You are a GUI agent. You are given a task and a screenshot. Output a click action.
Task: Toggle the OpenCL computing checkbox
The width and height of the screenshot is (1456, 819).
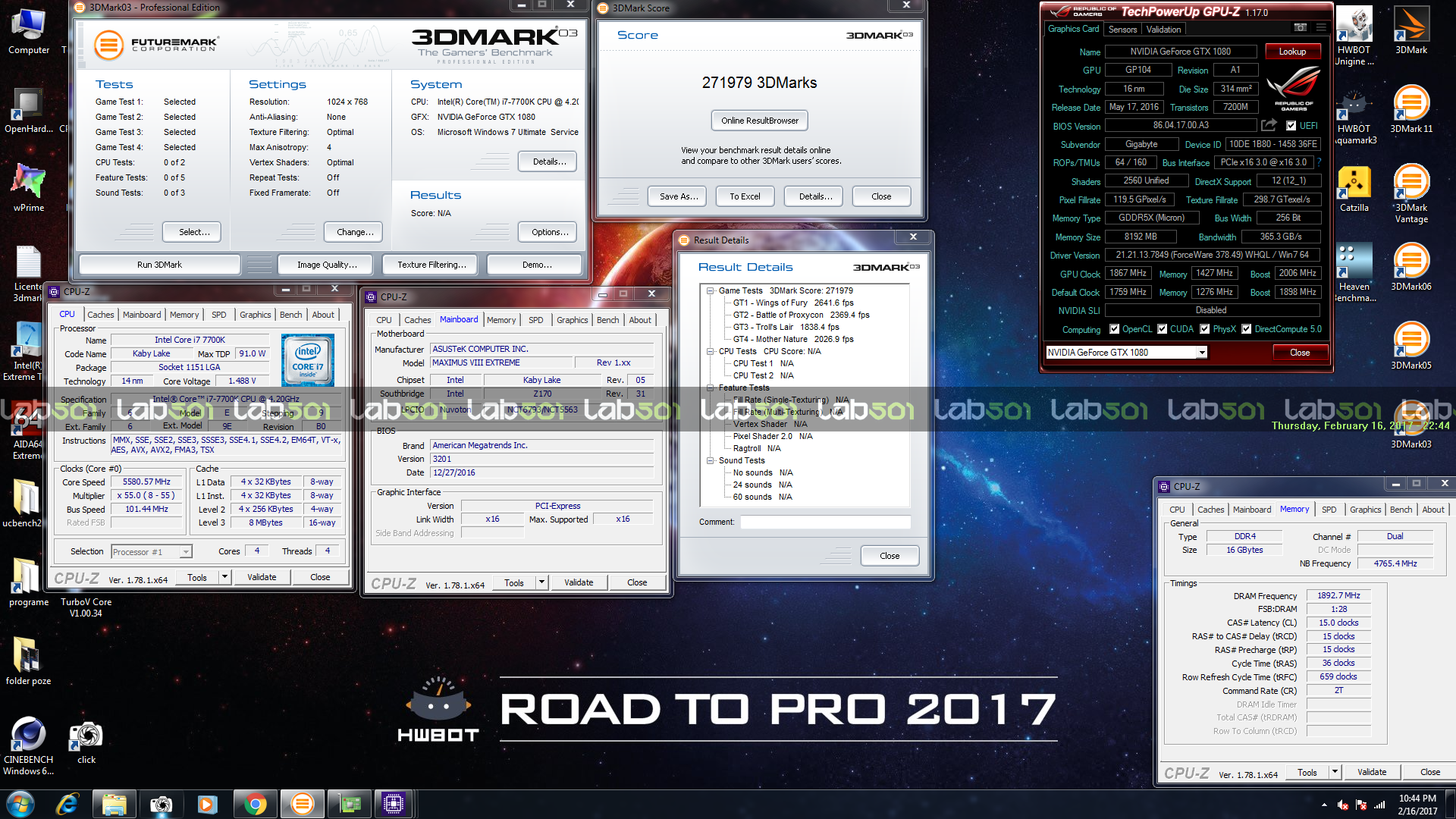(1114, 329)
